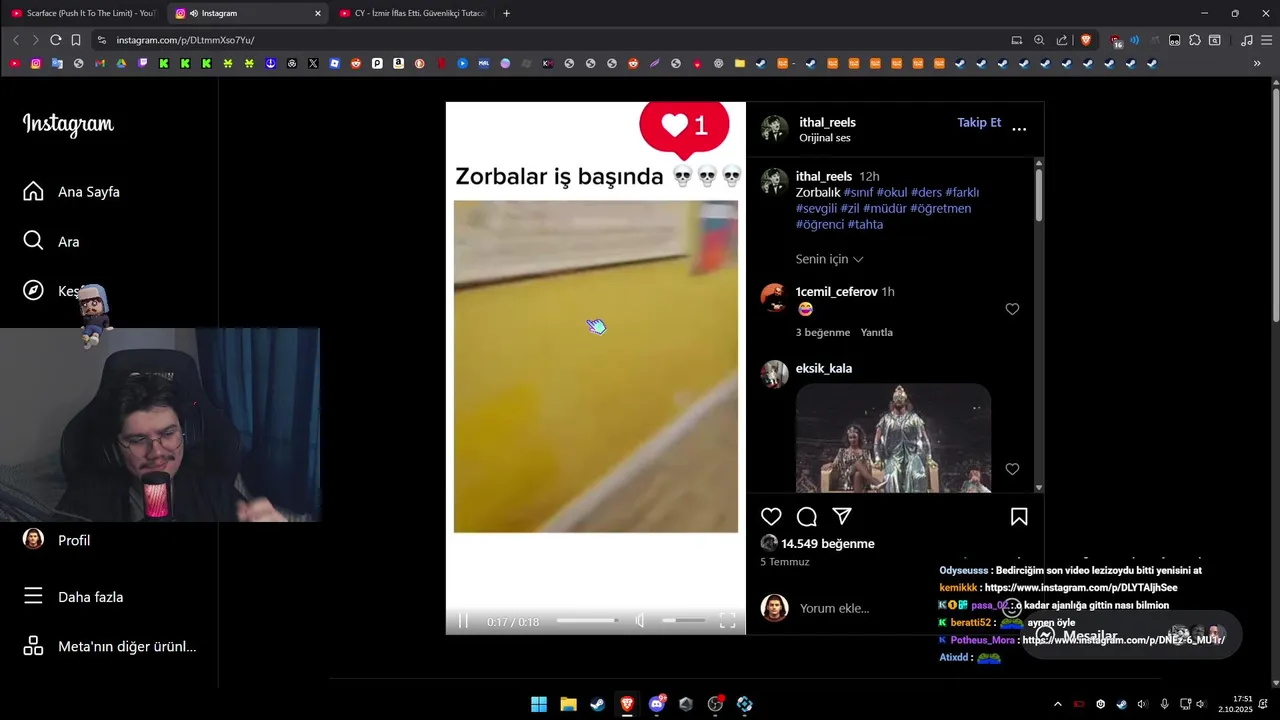Click the #öğretmen hashtag
The image size is (1280, 720).
(940, 208)
